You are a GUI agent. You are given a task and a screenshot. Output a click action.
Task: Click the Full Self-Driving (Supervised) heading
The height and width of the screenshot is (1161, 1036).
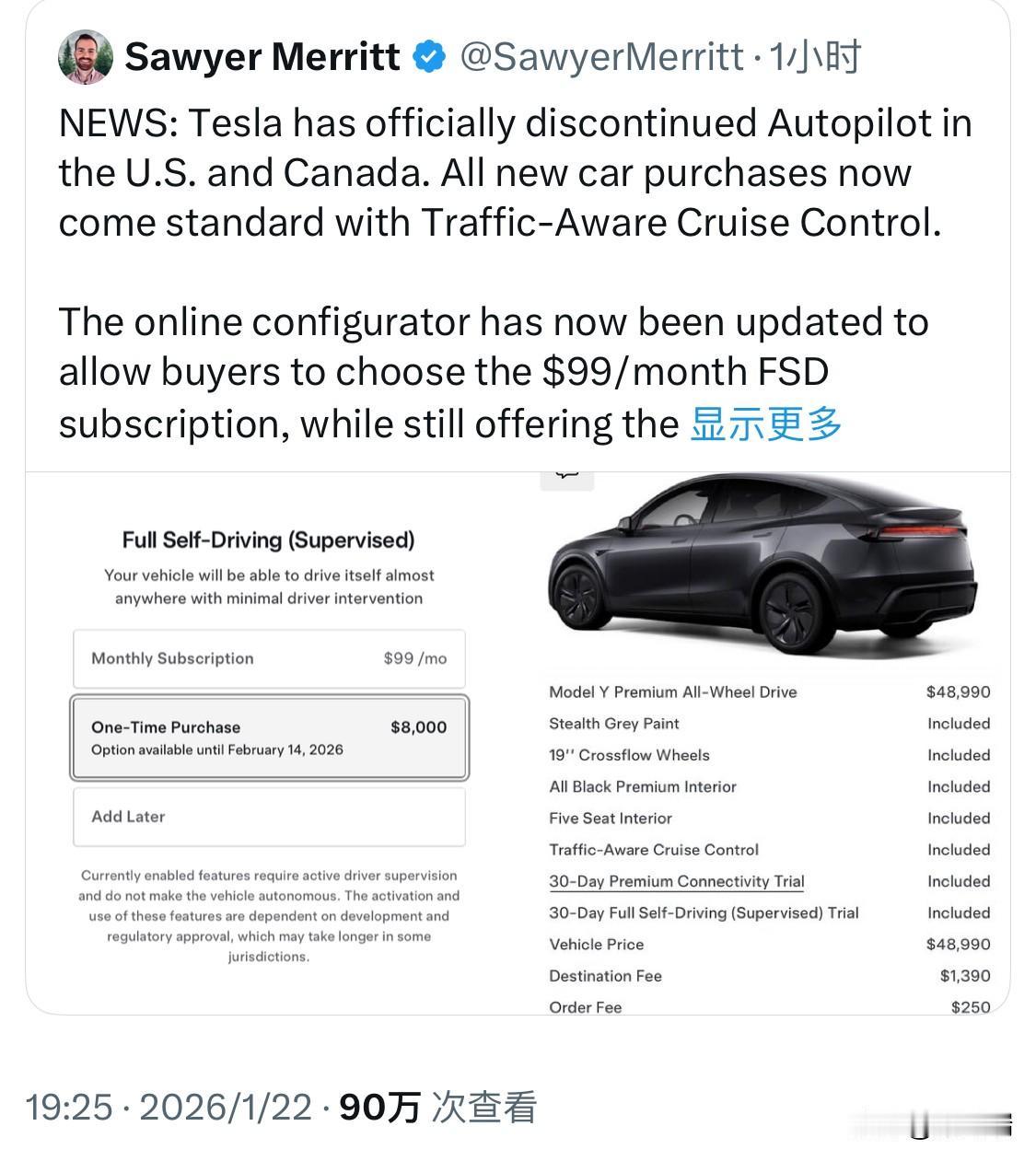269,540
